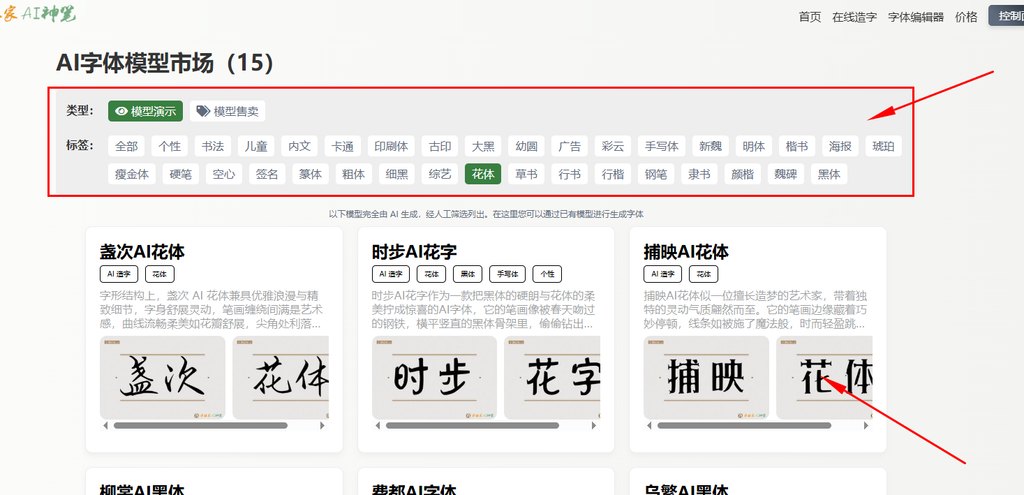Pick the 粗体 tag

click(x=353, y=174)
